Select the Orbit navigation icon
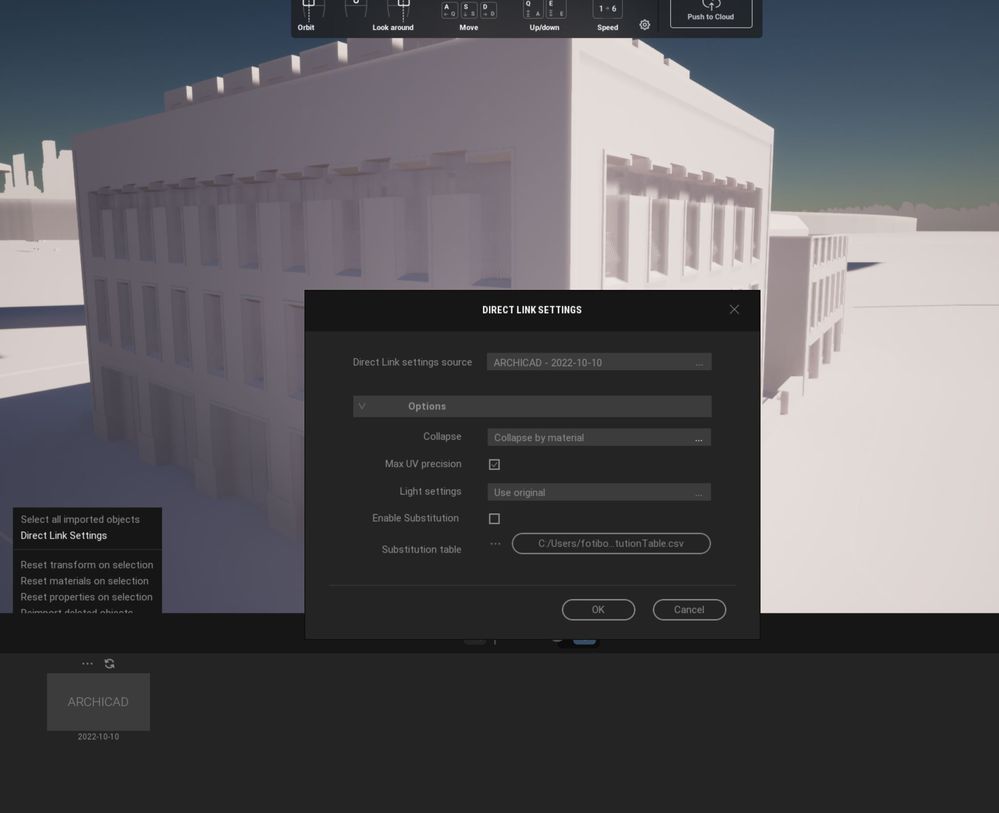Image resolution: width=999 pixels, height=813 pixels. tap(306, 10)
